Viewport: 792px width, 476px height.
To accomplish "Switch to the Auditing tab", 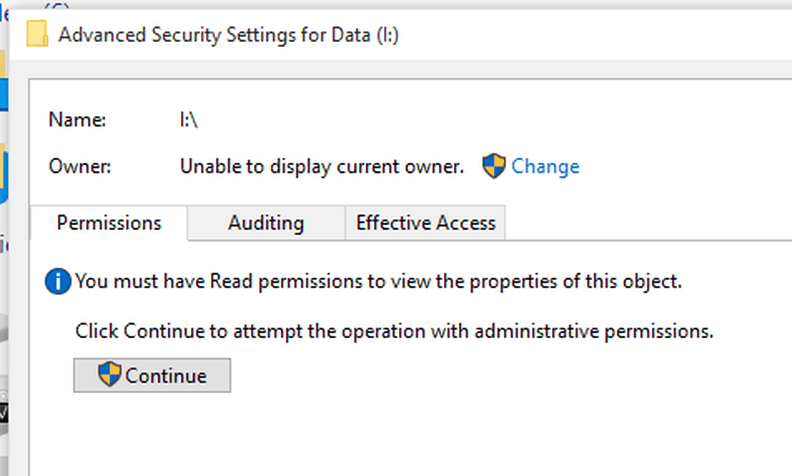I will click(x=266, y=223).
